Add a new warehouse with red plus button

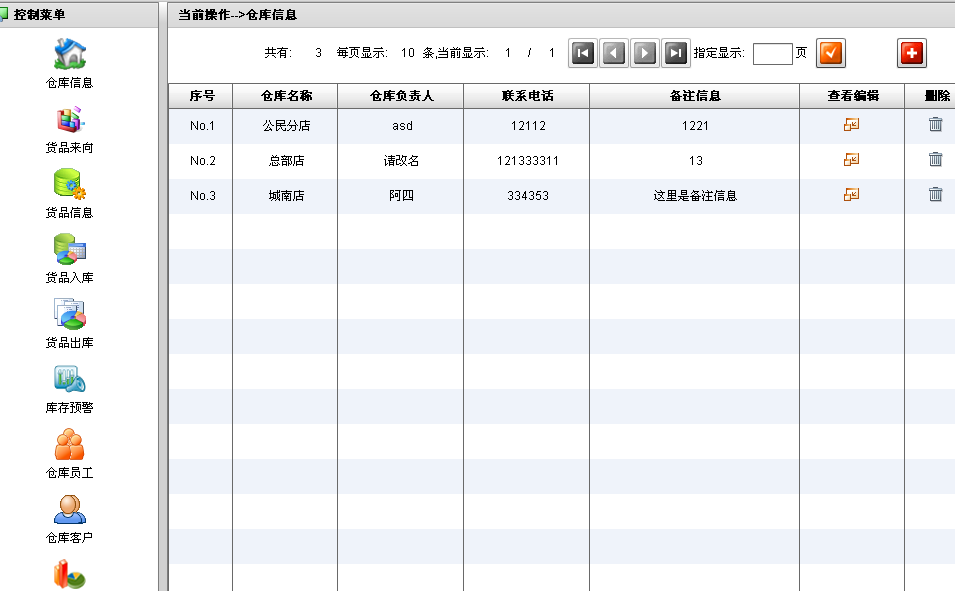[912, 53]
